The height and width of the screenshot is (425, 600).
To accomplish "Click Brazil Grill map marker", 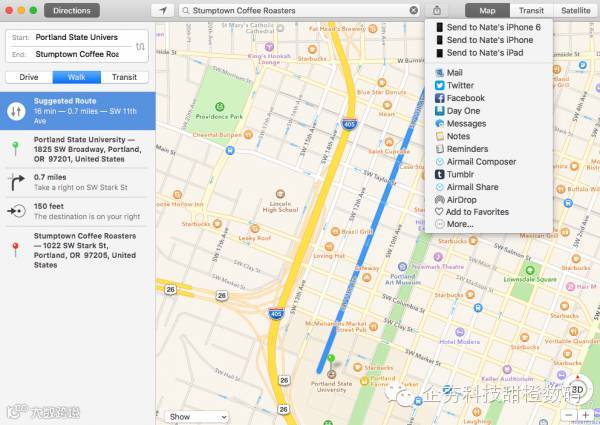I will click(335, 231).
